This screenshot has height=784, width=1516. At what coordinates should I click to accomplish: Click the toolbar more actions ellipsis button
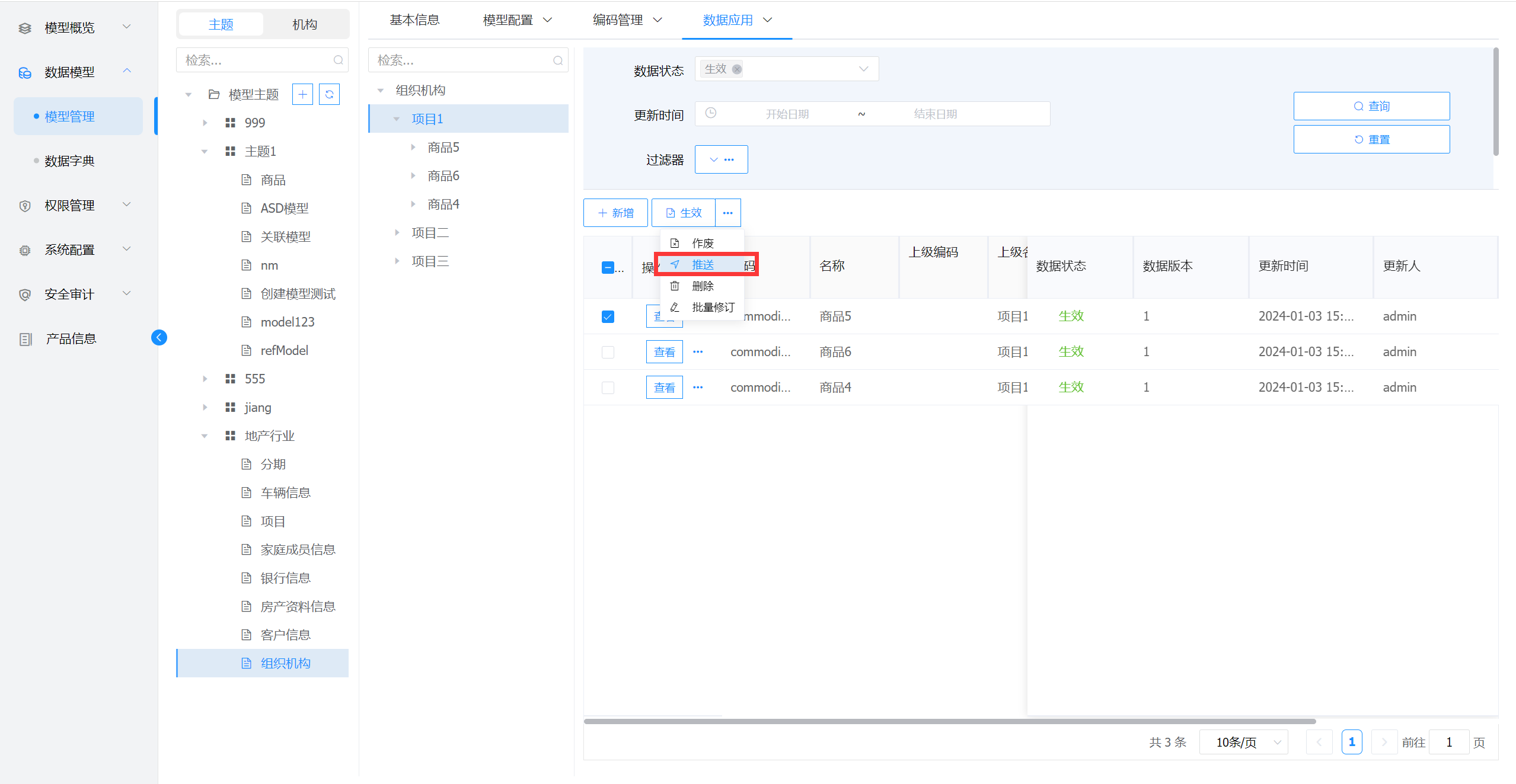coord(727,213)
